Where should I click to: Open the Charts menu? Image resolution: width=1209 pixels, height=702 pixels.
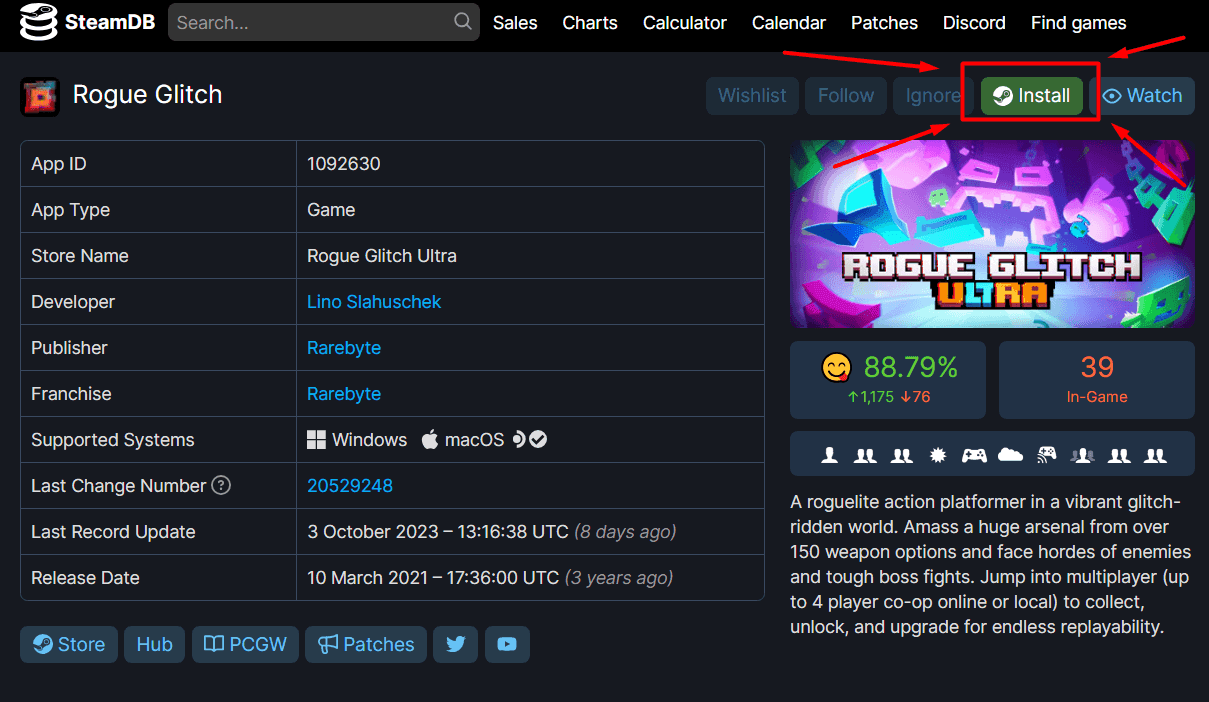(x=590, y=22)
